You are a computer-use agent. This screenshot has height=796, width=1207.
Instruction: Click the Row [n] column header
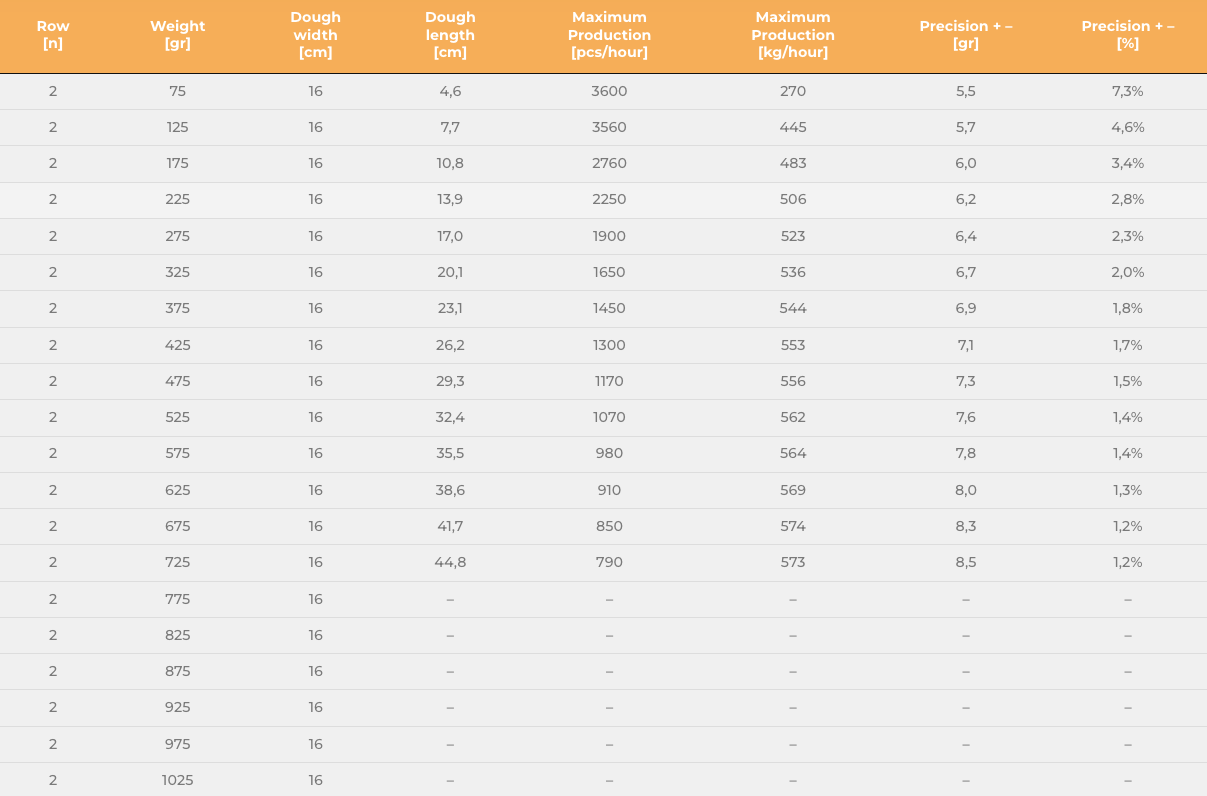[53, 35]
